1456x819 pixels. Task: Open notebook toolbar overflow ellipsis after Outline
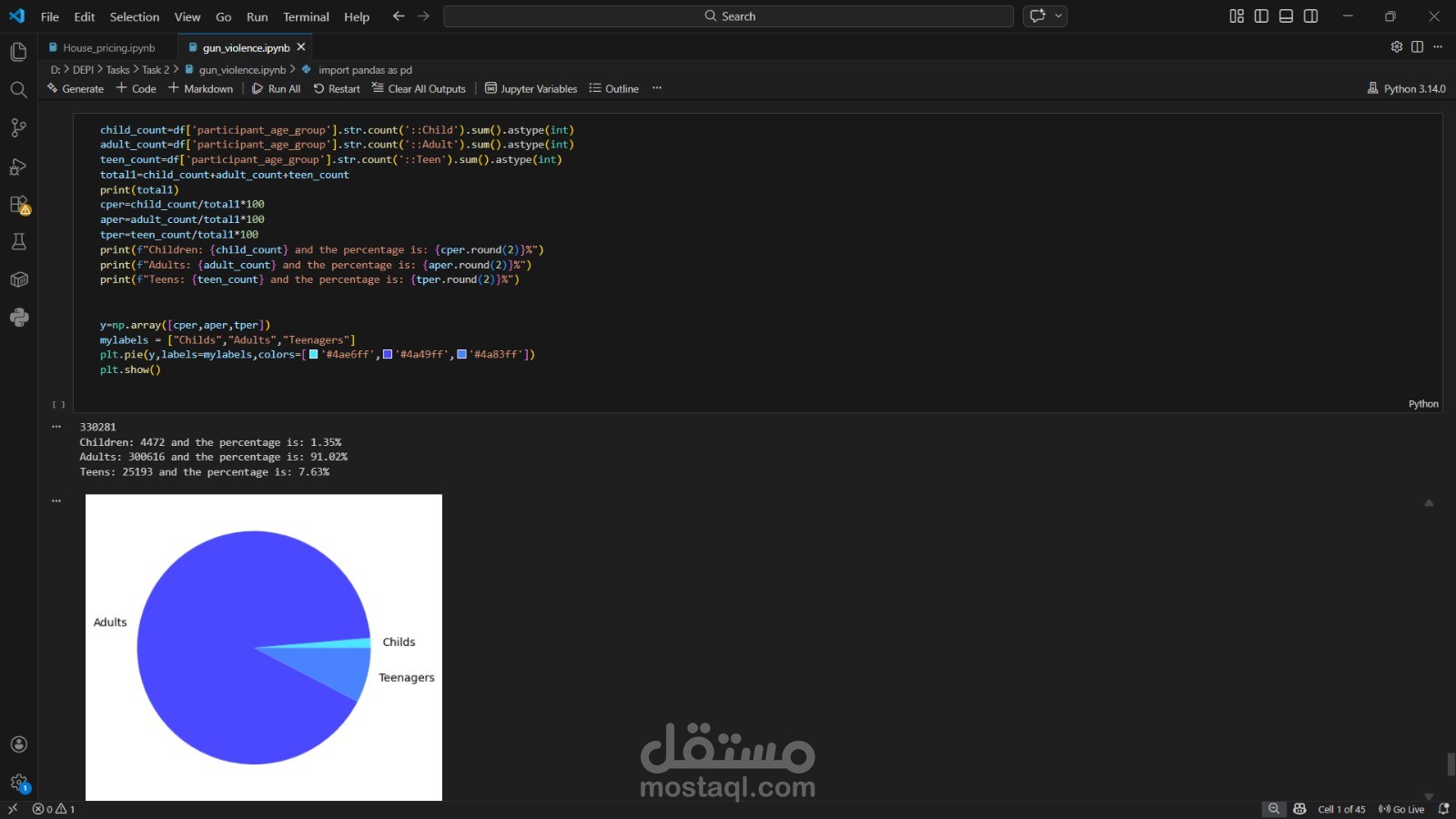[657, 88]
